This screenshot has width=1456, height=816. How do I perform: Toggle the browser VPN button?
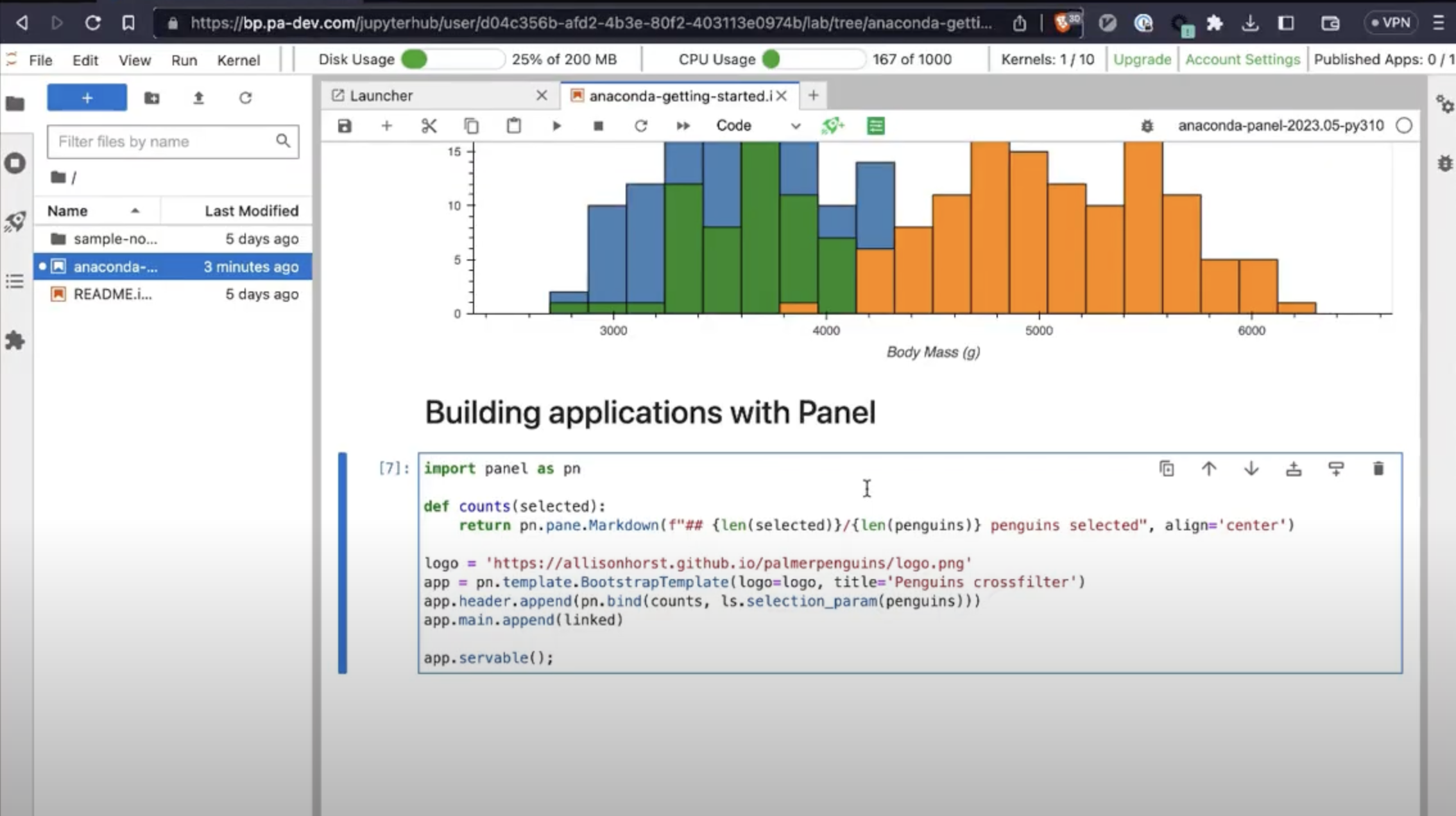(1391, 23)
